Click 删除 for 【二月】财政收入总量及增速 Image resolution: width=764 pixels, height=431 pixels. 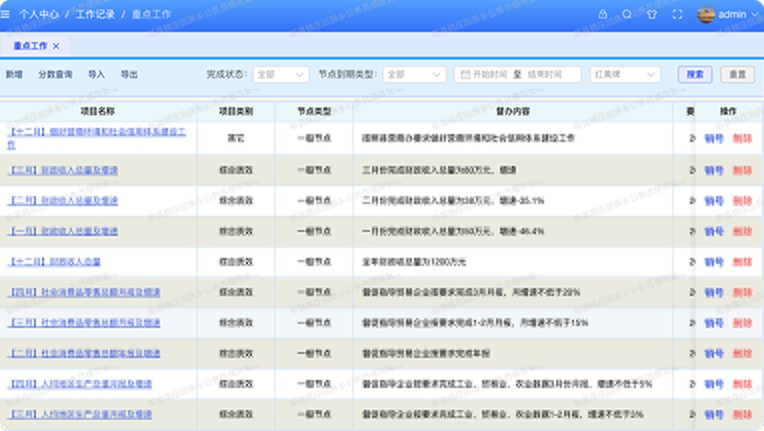tap(743, 201)
